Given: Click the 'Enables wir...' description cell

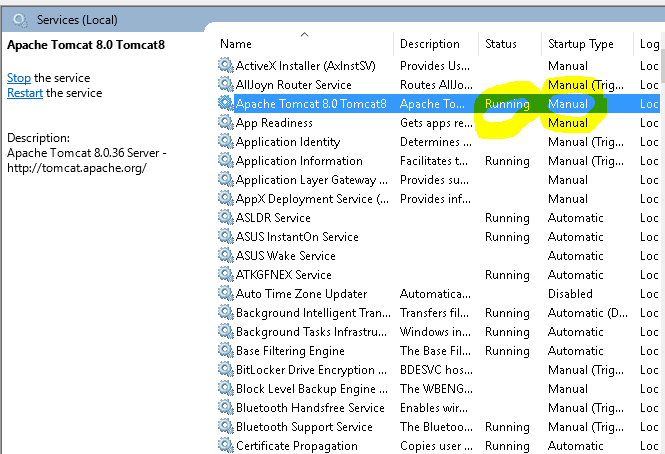Looking at the screenshot, I should 433,408.
